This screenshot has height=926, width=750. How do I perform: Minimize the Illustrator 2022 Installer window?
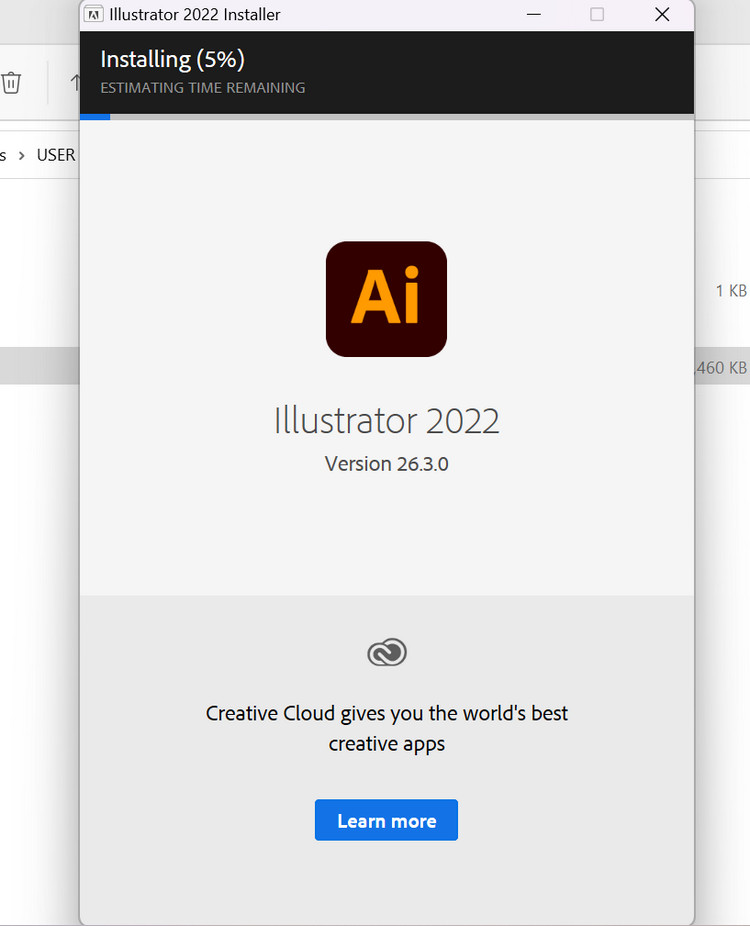point(534,14)
